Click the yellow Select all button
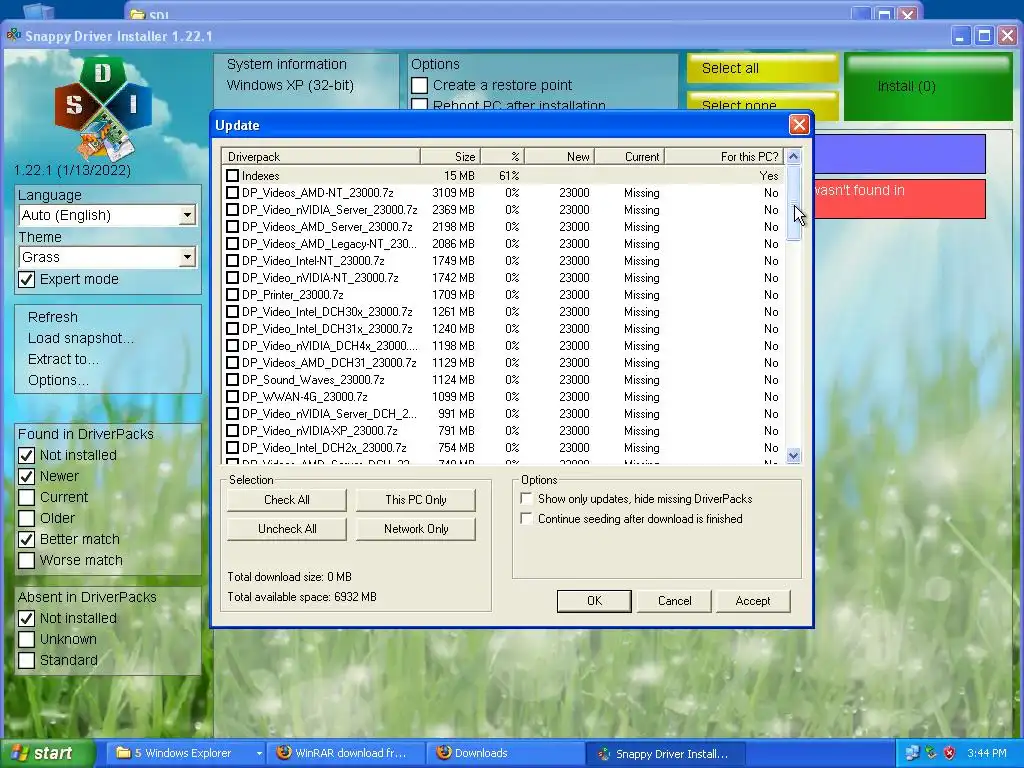Image resolution: width=1024 pixels, height=768 pixels. coord(762,68)
